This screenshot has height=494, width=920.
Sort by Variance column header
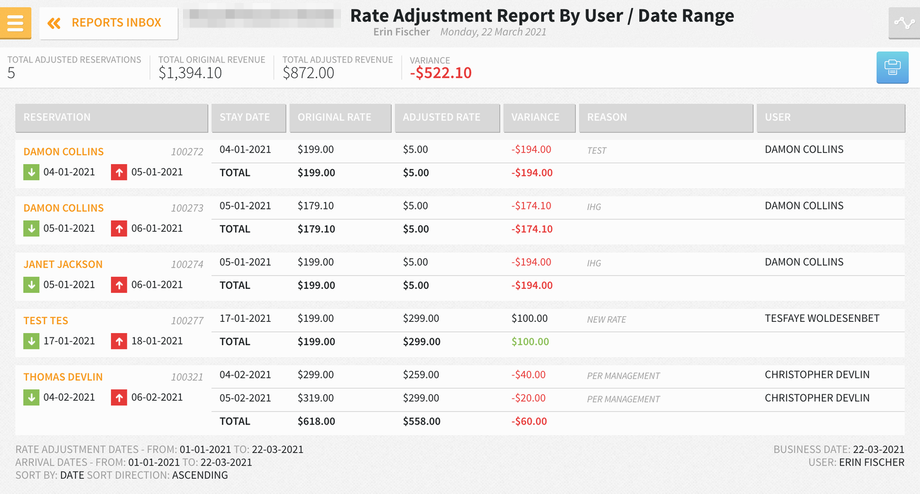tap(539, 117)
